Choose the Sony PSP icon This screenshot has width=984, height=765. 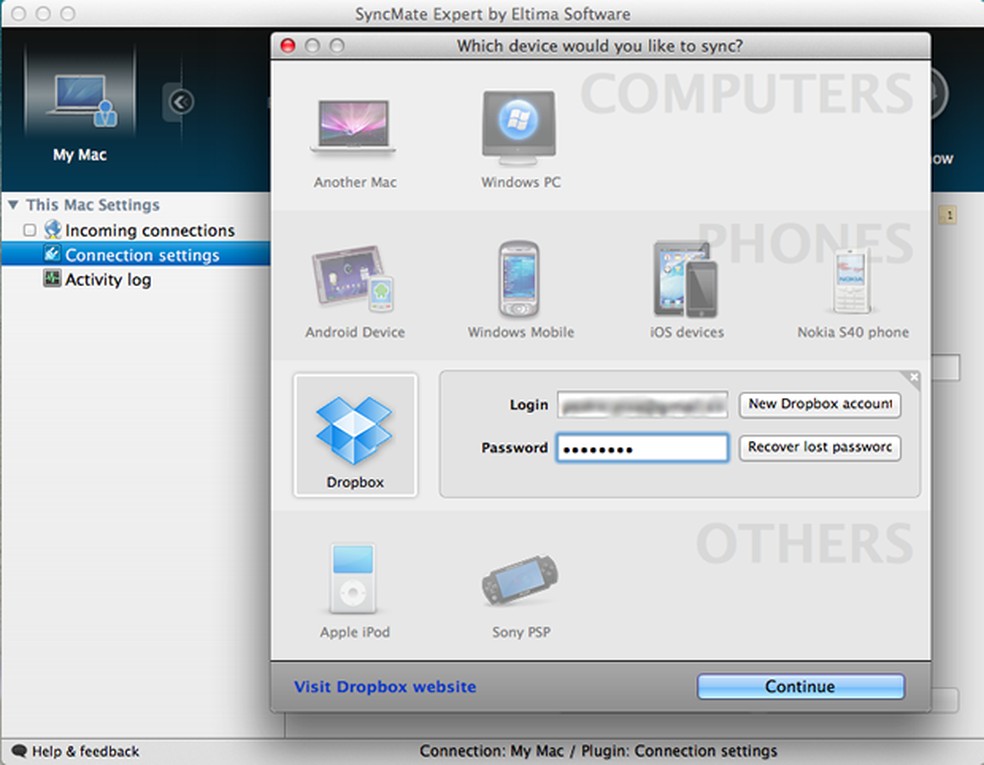click(520, 580)
